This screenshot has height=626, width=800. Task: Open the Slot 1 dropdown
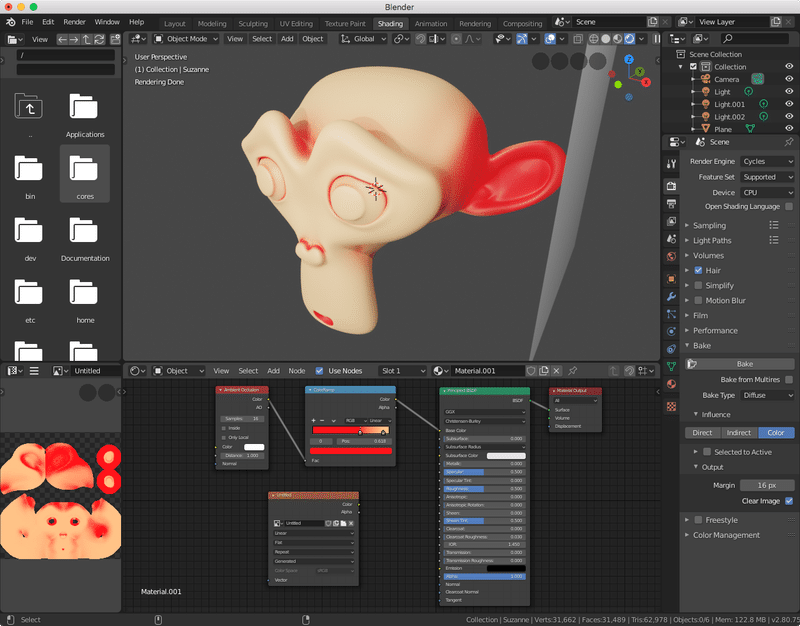(402, 371)
